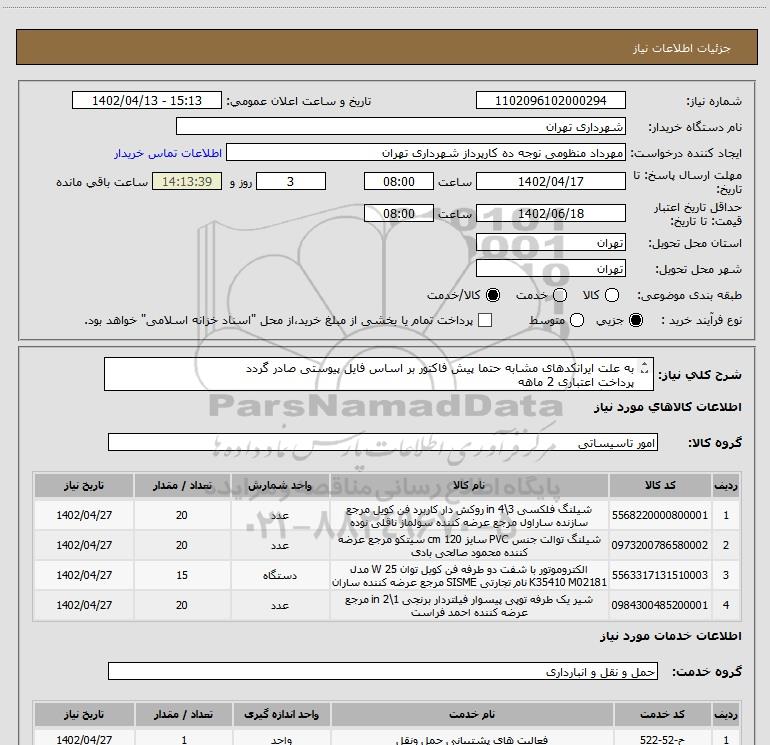Click quantity 15 in electromotor row

tap(182, 575)
